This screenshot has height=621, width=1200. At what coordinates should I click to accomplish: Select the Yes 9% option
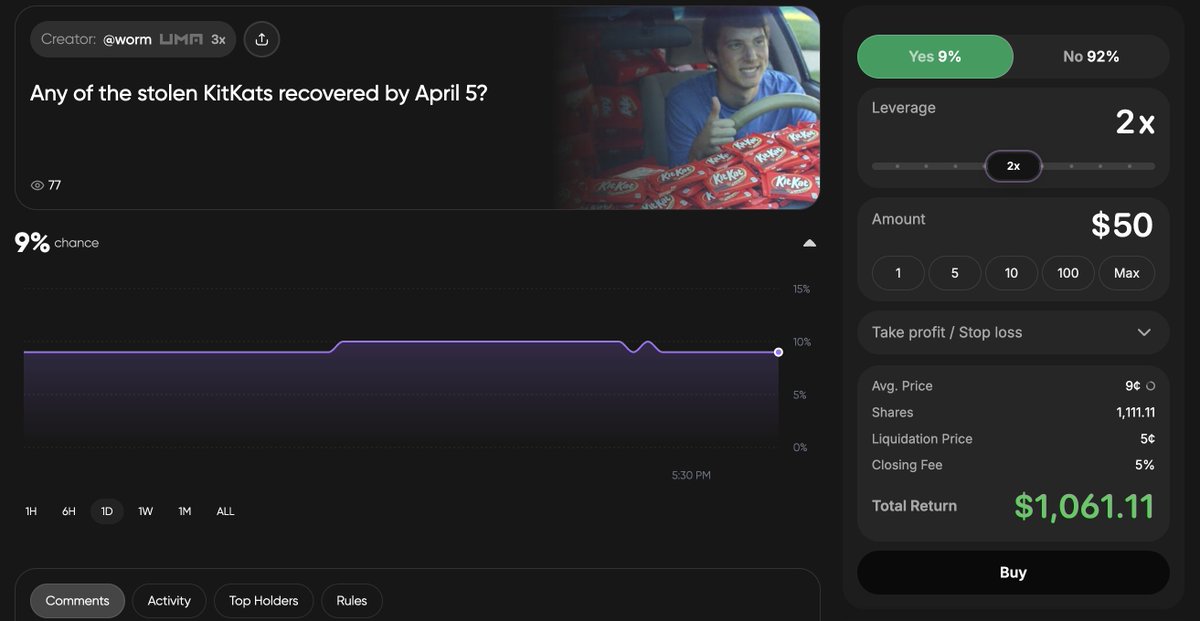point(935,57)
